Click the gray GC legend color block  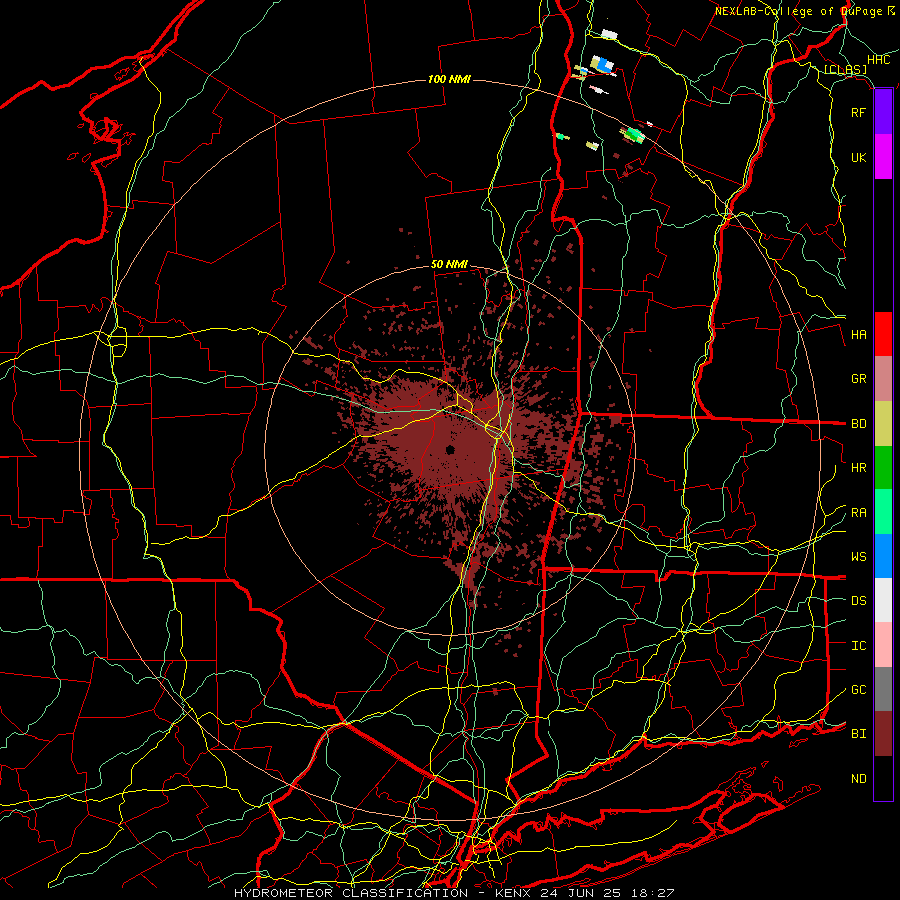coord(883,689)
